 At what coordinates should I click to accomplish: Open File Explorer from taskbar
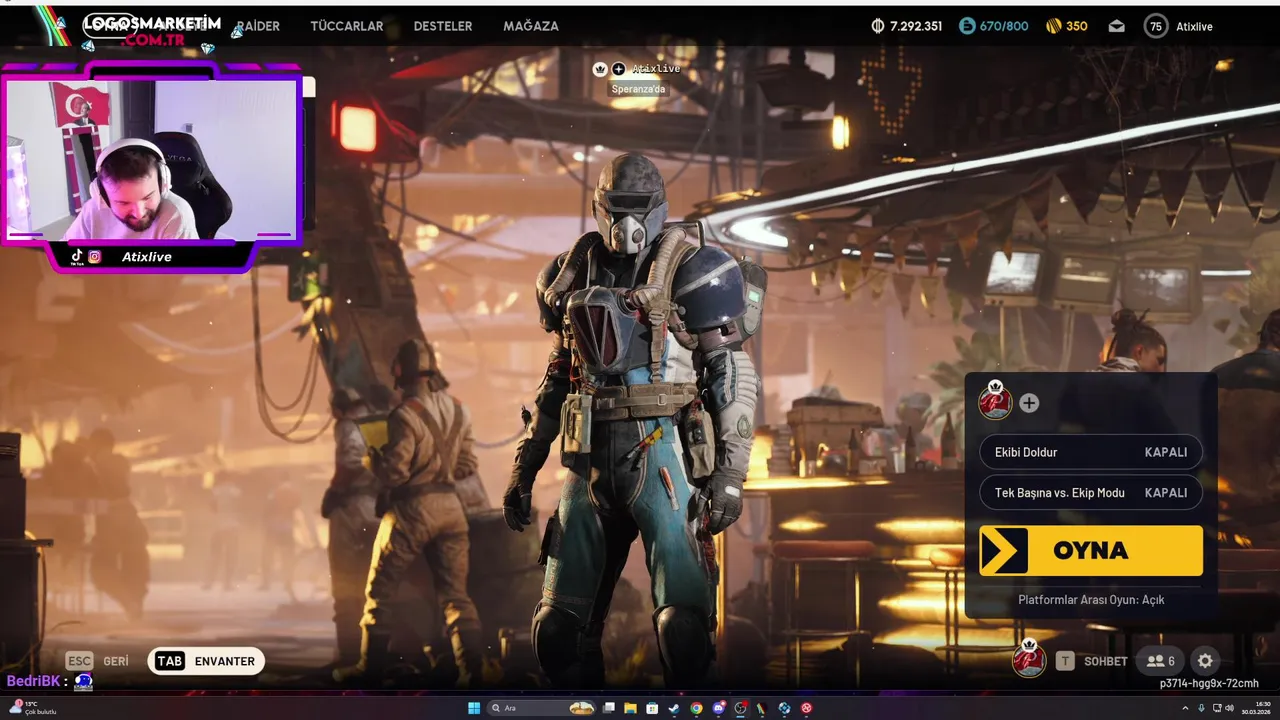pyautogui.click(x=630, y=708)
